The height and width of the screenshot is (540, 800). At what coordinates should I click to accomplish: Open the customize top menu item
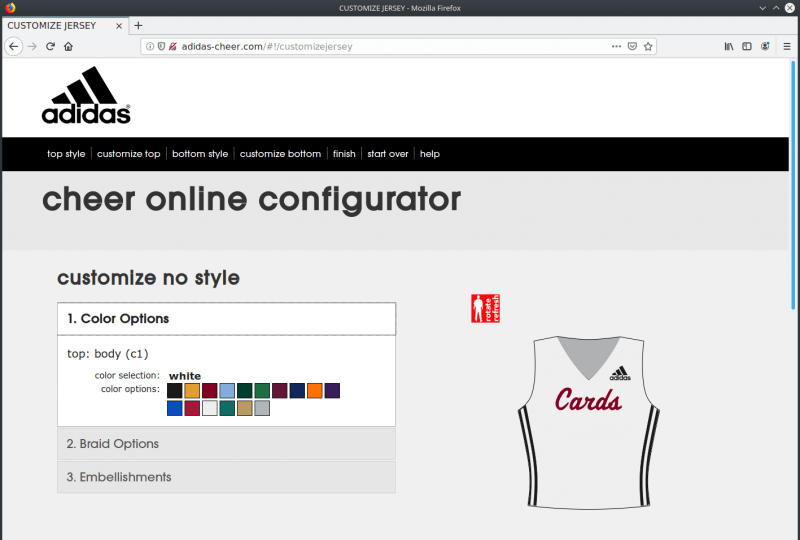tap(129, 154)
